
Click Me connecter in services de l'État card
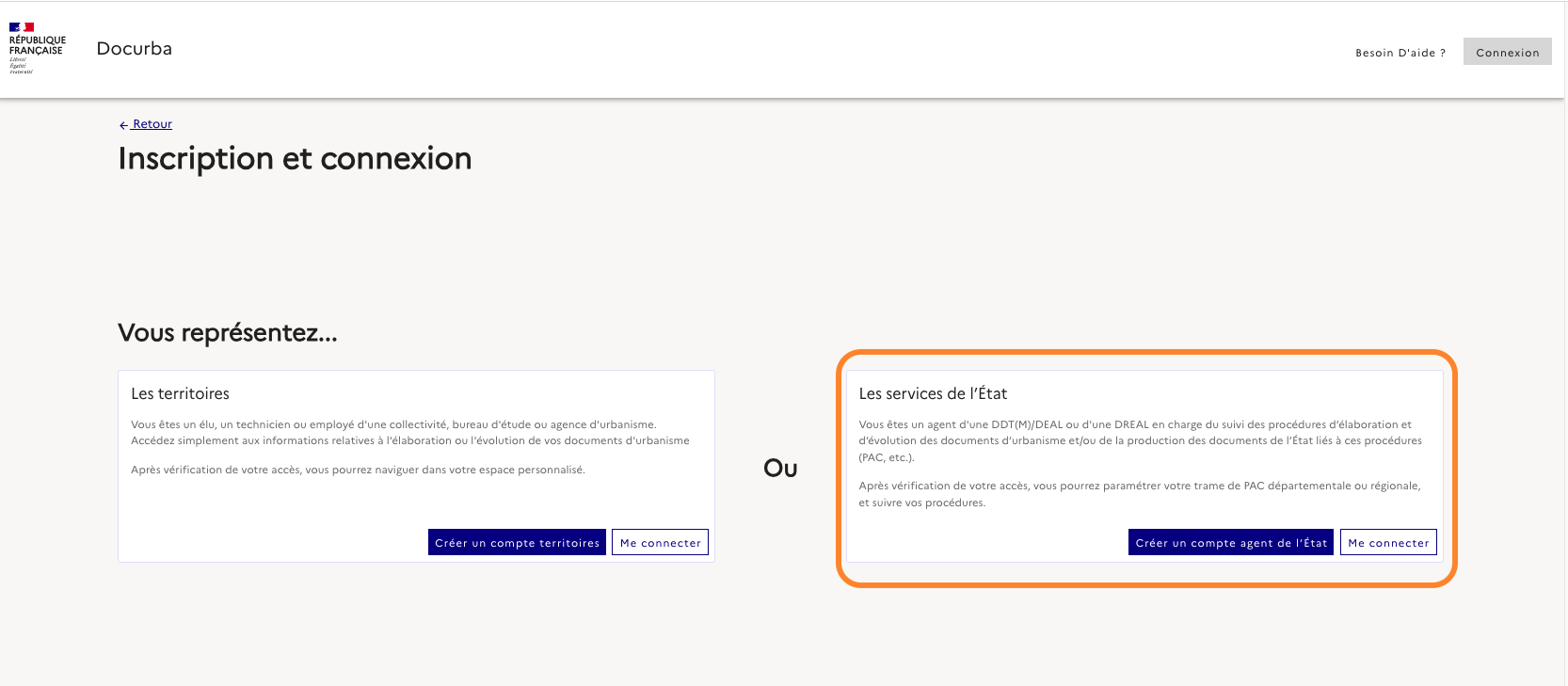tap(1387, 543)
